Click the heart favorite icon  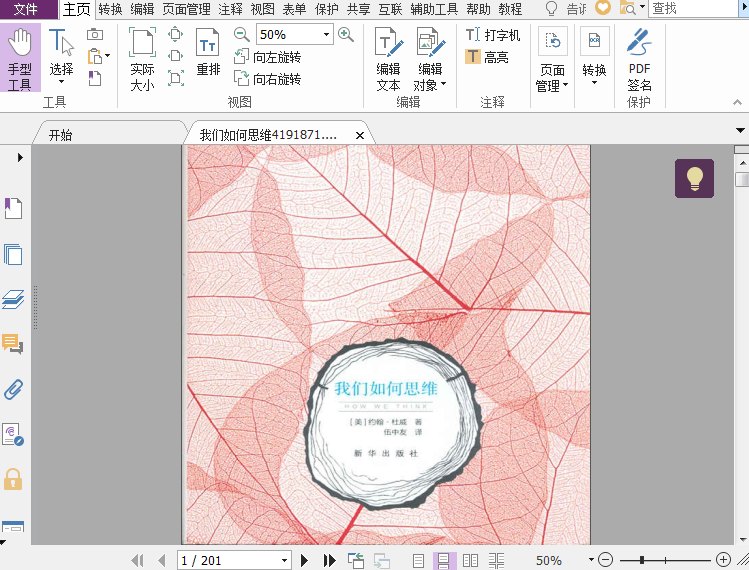click(602, 8)
